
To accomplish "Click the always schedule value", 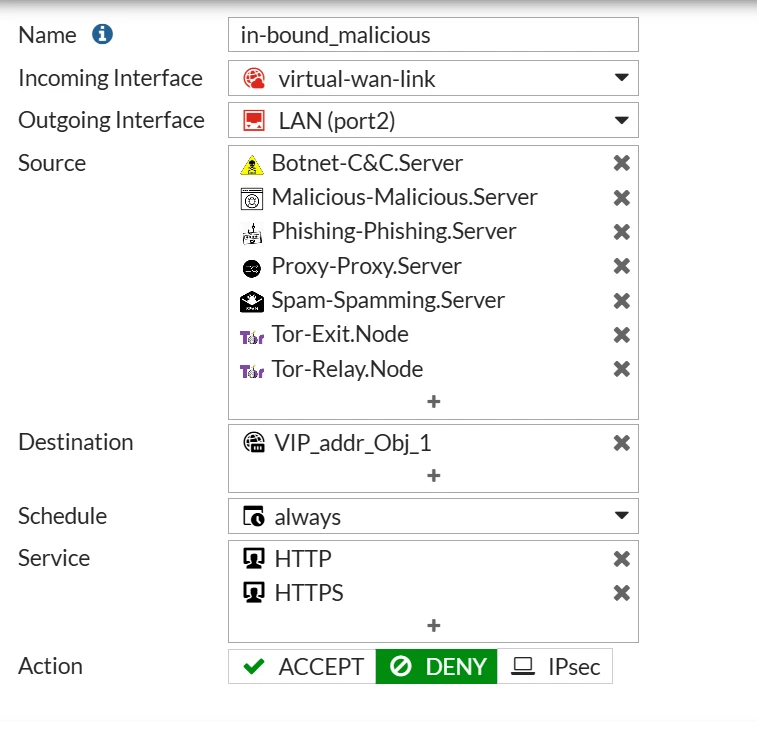I will coord(308,518).
